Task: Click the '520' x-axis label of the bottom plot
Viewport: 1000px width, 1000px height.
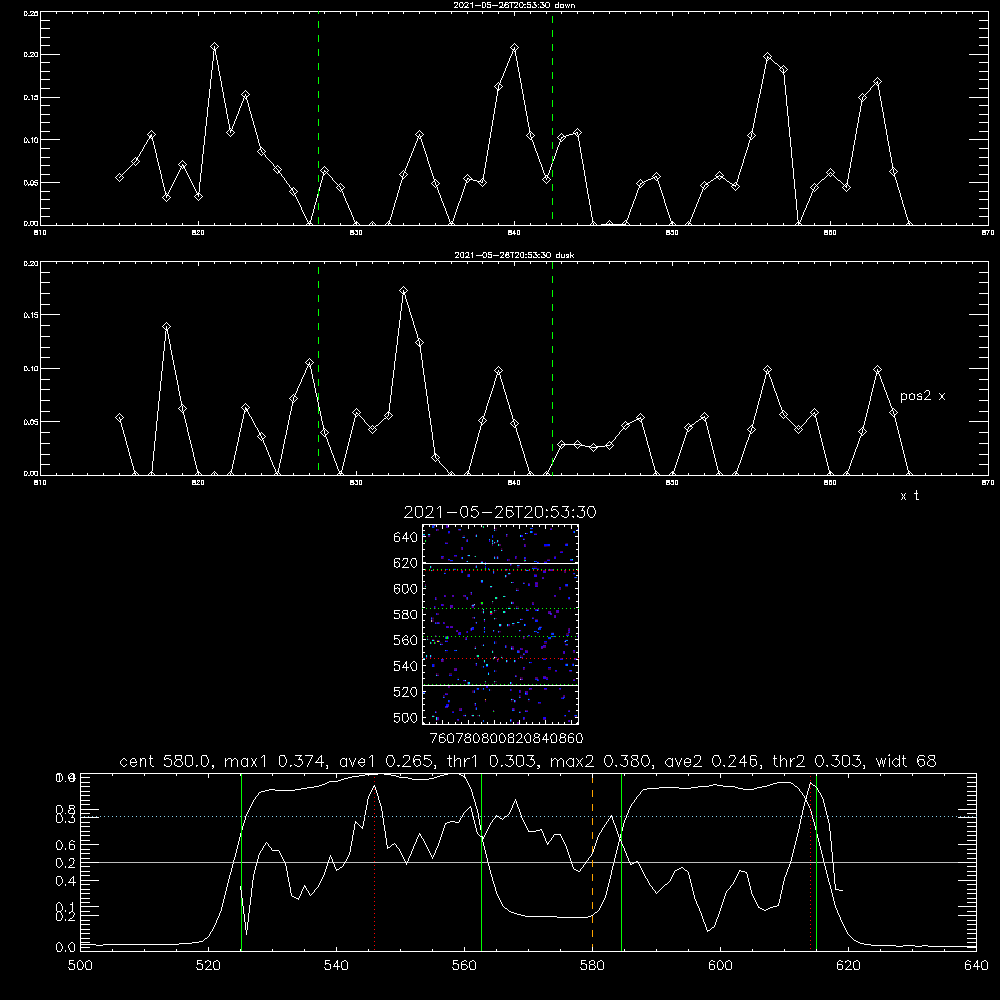Action: coord(208,966)
